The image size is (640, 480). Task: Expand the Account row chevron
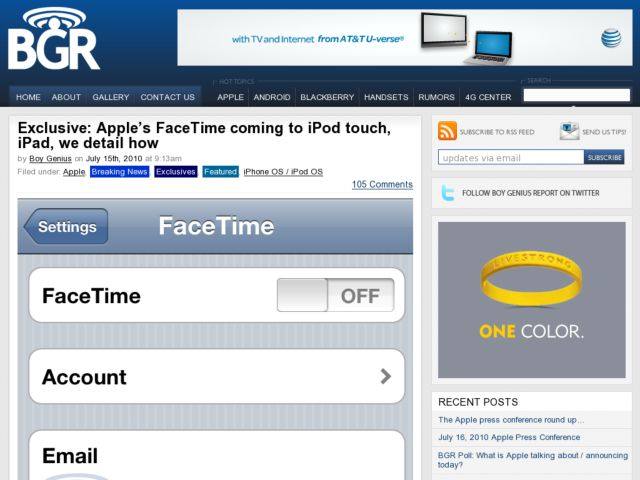click(x=385, y=377)
